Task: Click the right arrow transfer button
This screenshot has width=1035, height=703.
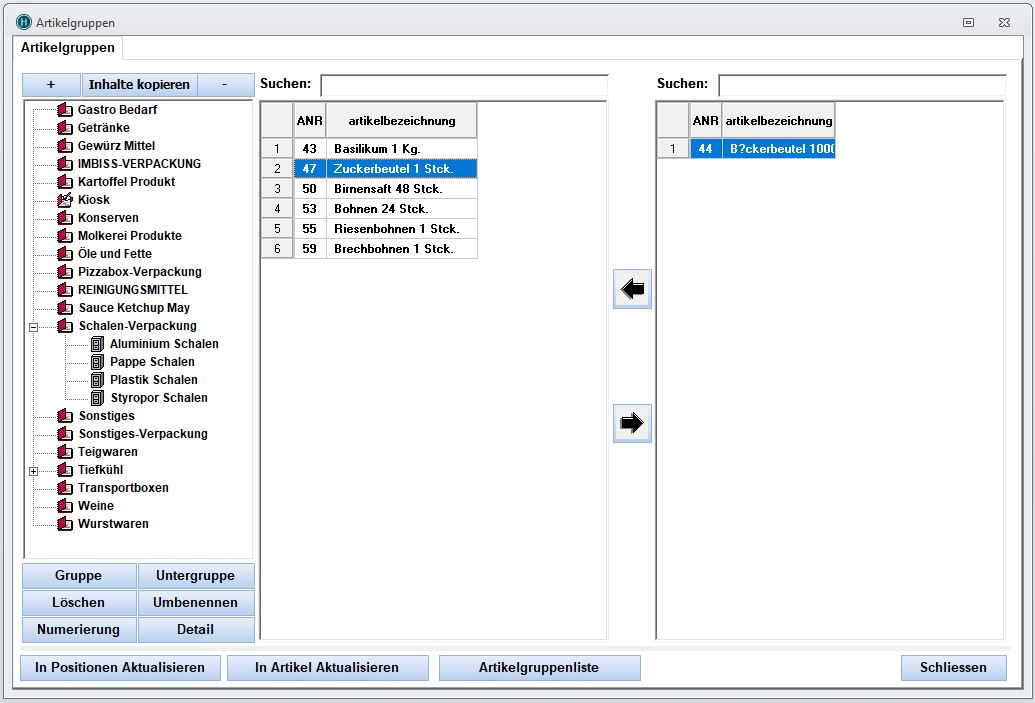Action: pyautogui.click(x=632, y=423)
